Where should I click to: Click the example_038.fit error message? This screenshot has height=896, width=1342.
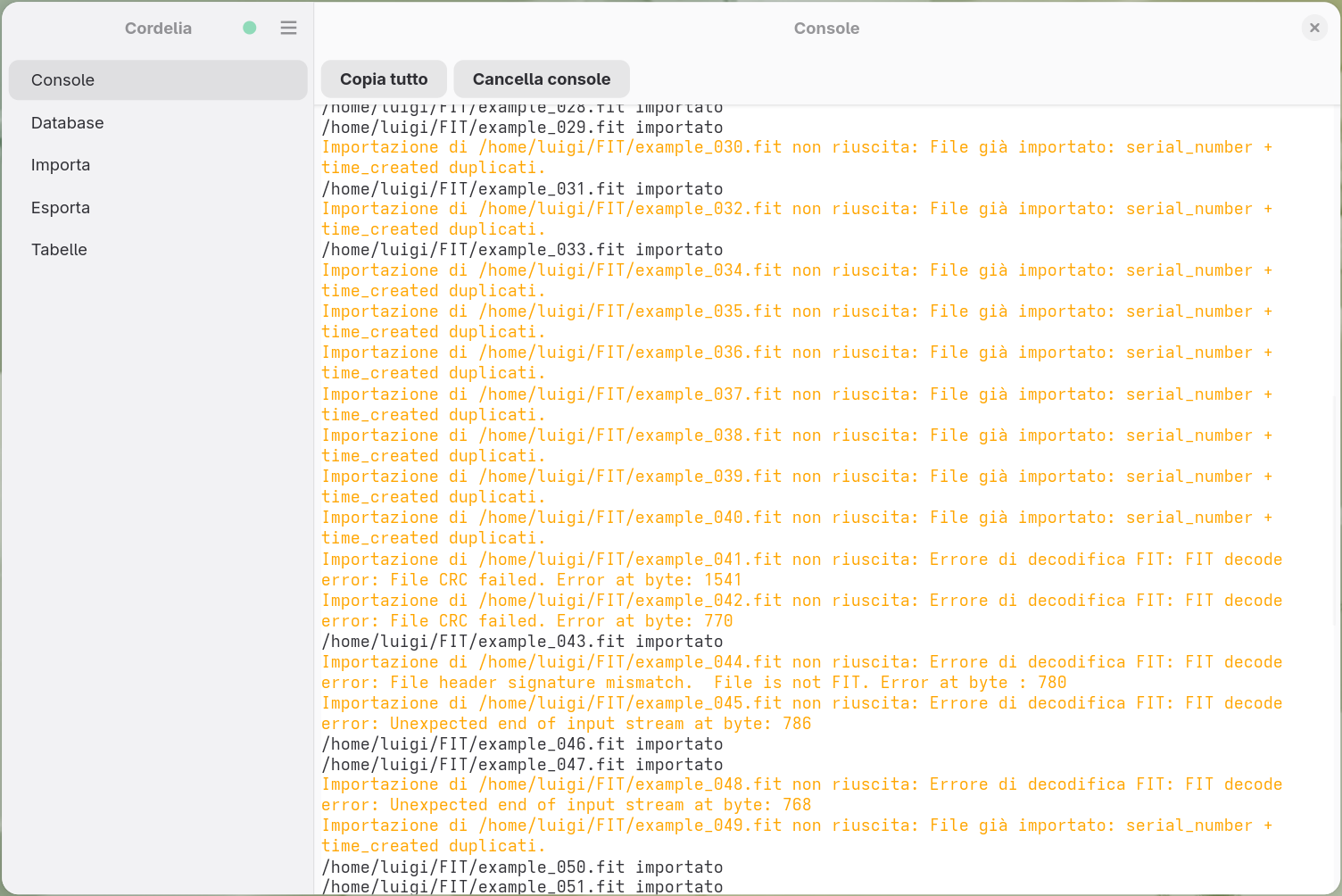pos(798,445)
